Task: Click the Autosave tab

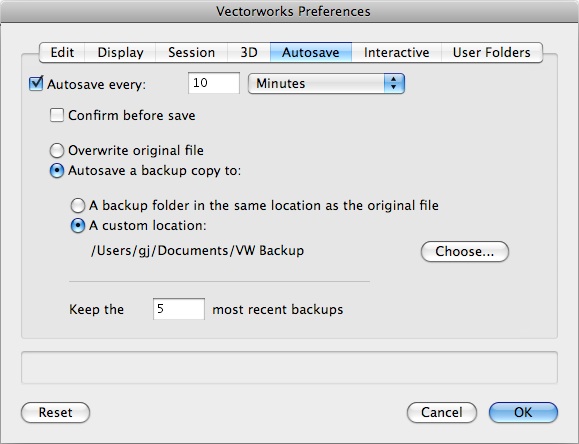Action: [311, 52]
